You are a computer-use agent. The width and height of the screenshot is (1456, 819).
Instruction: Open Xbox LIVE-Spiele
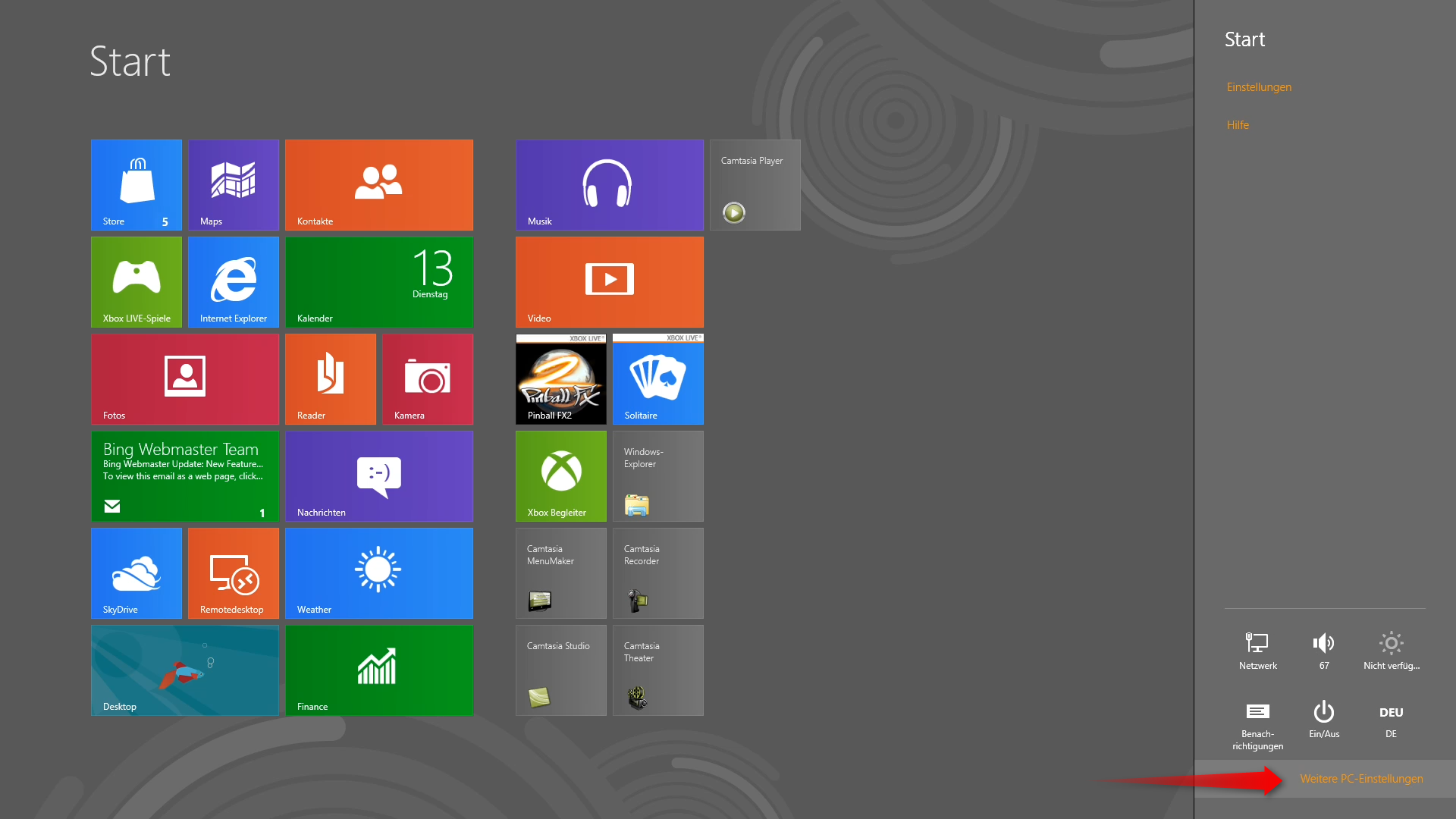[x=136, y=281]
